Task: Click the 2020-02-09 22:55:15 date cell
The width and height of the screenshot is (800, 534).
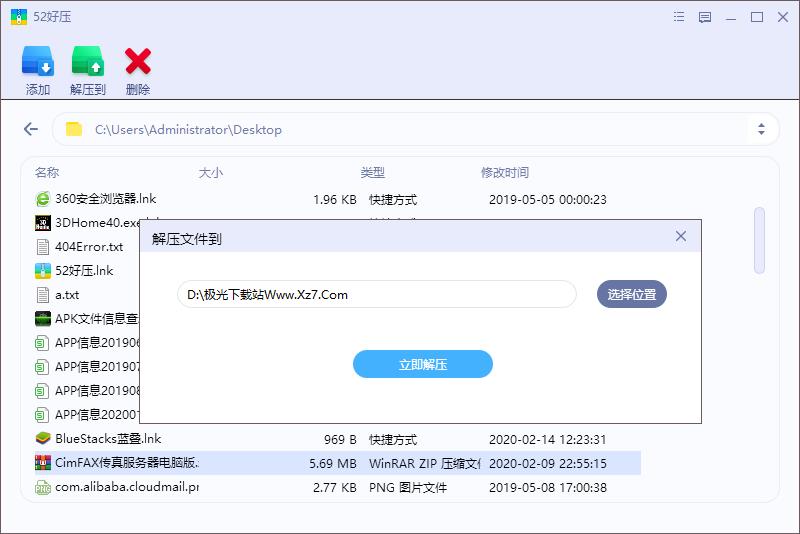Action: tap(548, 463)
